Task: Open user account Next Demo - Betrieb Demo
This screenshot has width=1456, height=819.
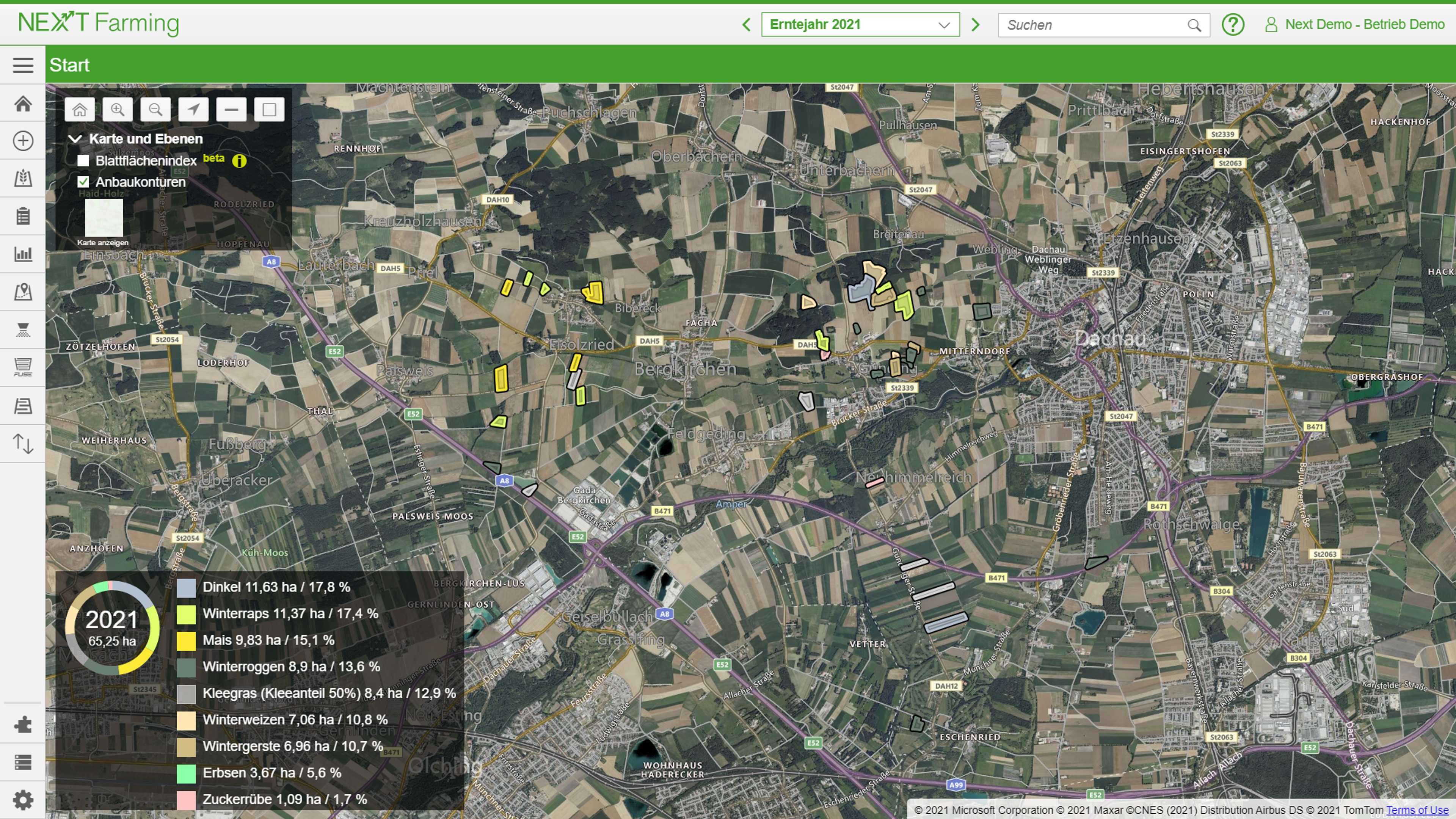Action: click(x=1354, y=24)
